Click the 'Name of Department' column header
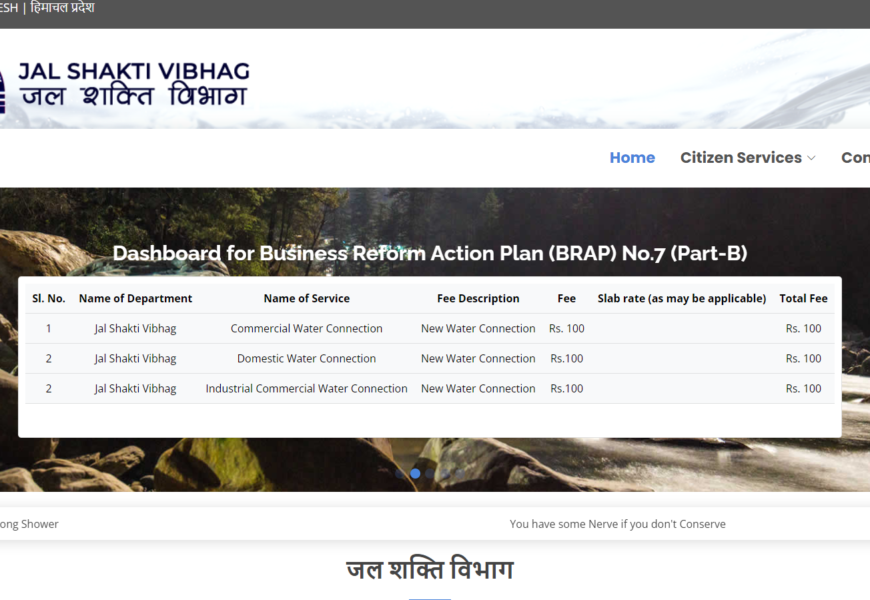This screenshot has height=600, width=870. [135, 298]
